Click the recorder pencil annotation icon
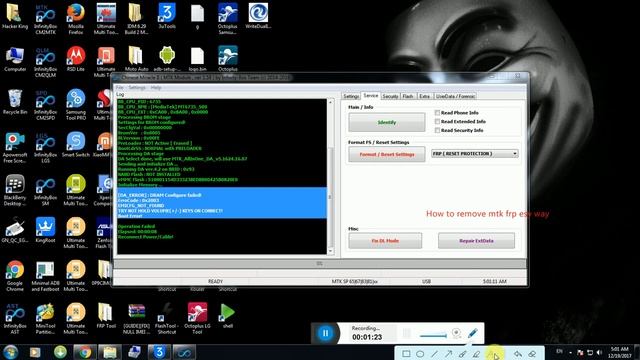 pos(473,333)
